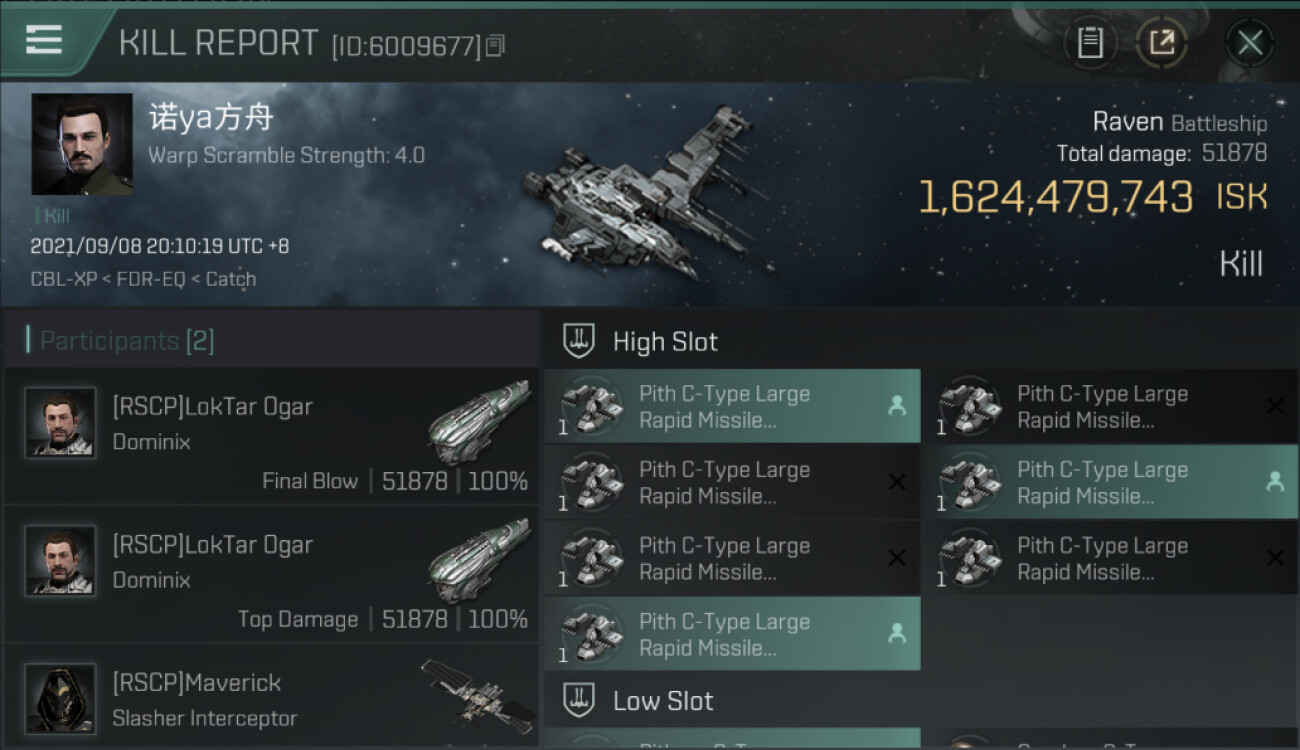Click the Raven battleship image
The height and width of the screenshot is (750, 1300).
click(645, 195)
